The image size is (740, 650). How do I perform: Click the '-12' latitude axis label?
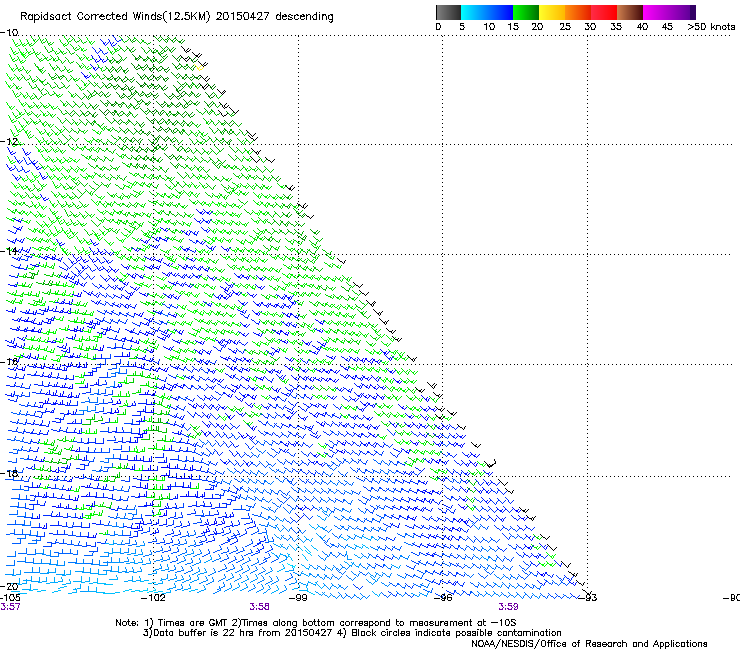click(x=9, y=141)
